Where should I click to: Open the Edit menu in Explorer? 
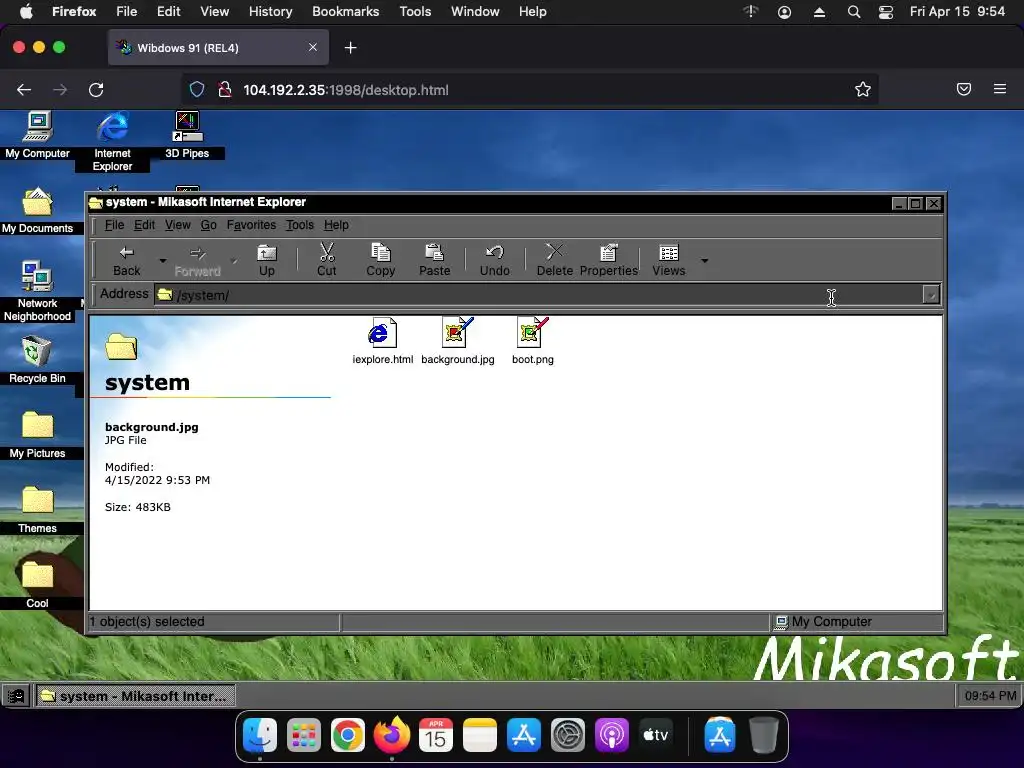(144, 225)
